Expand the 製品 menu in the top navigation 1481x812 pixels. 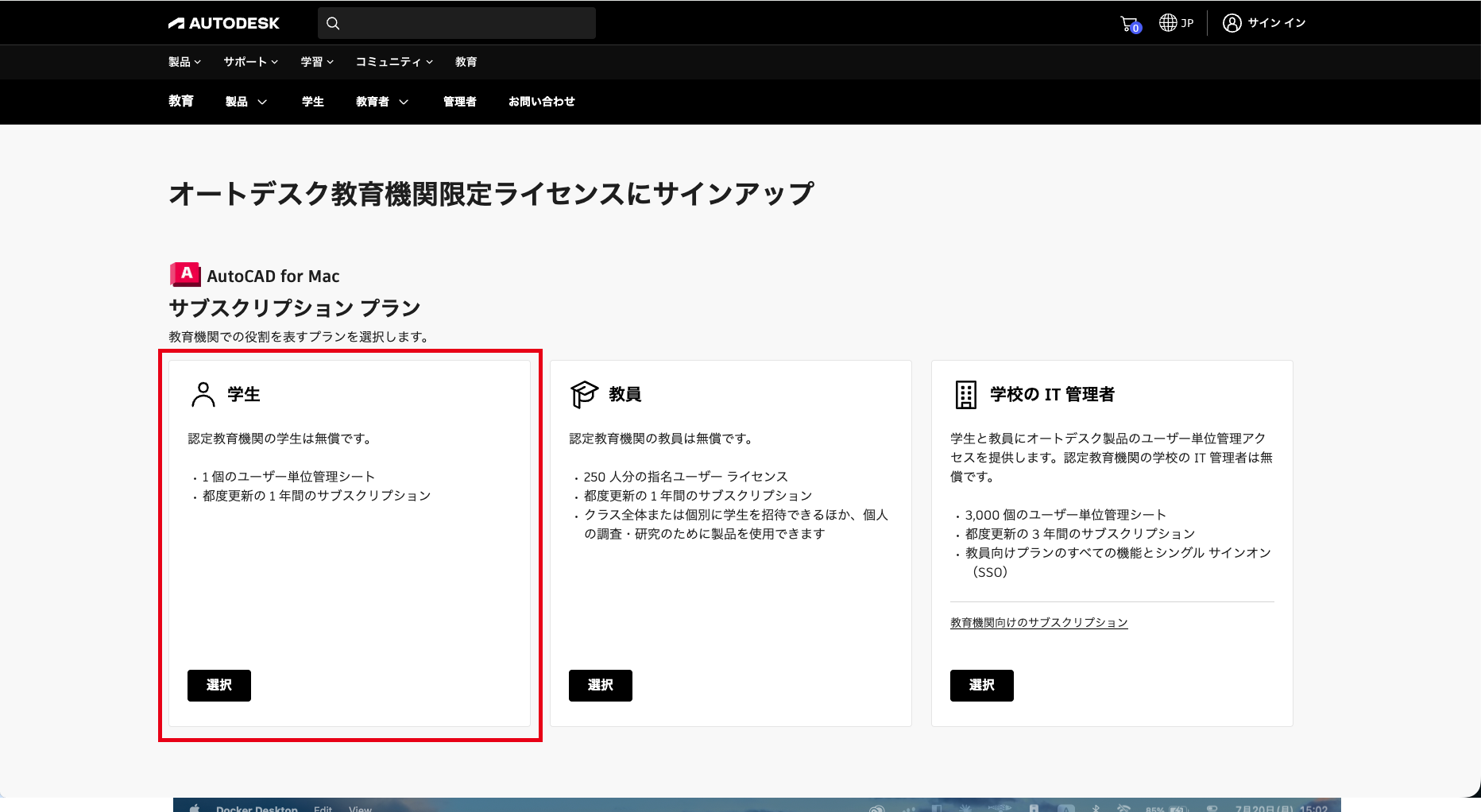184,62
